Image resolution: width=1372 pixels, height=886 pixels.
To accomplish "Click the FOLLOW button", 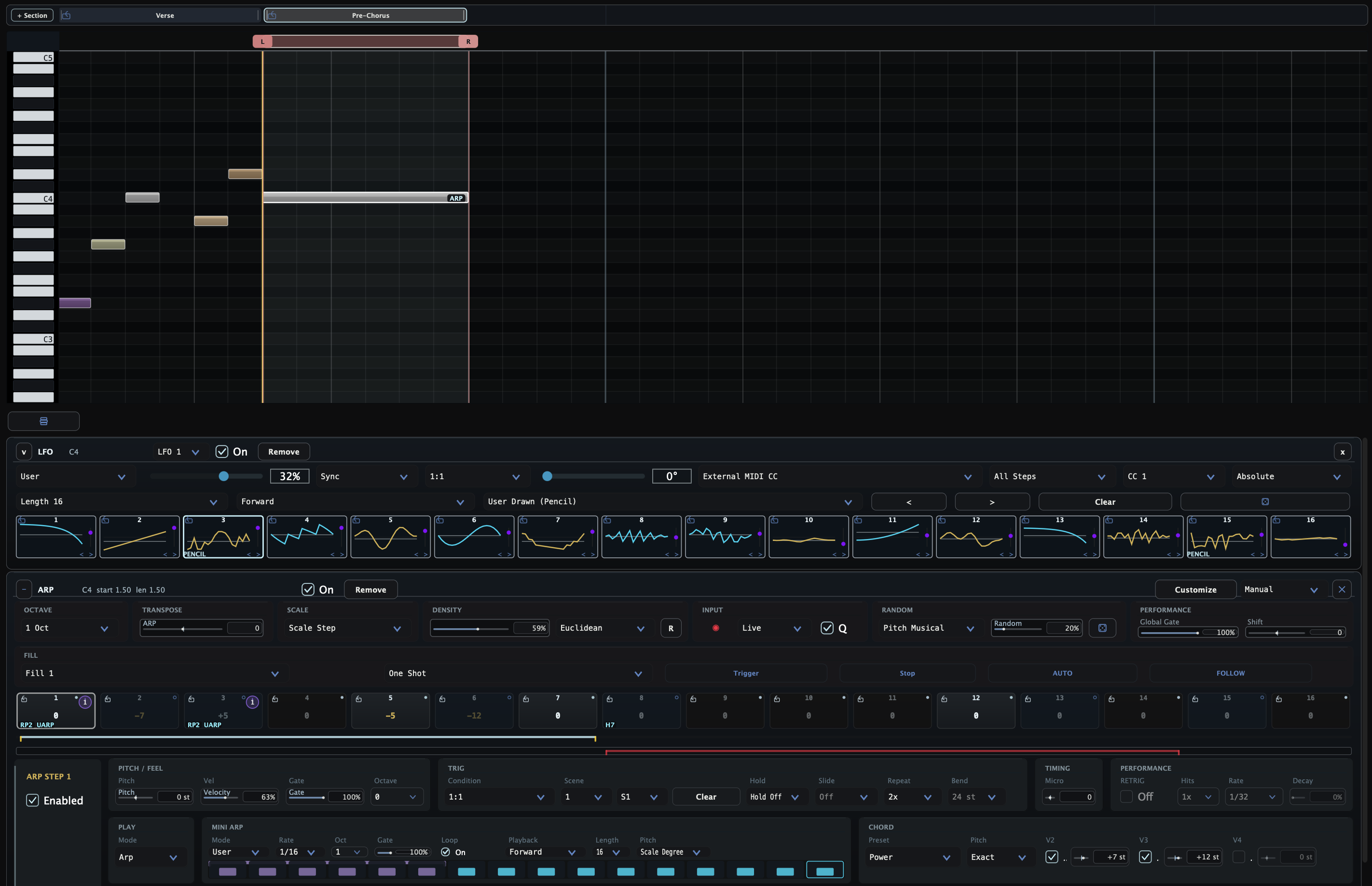I will [x=1231, y=673].
